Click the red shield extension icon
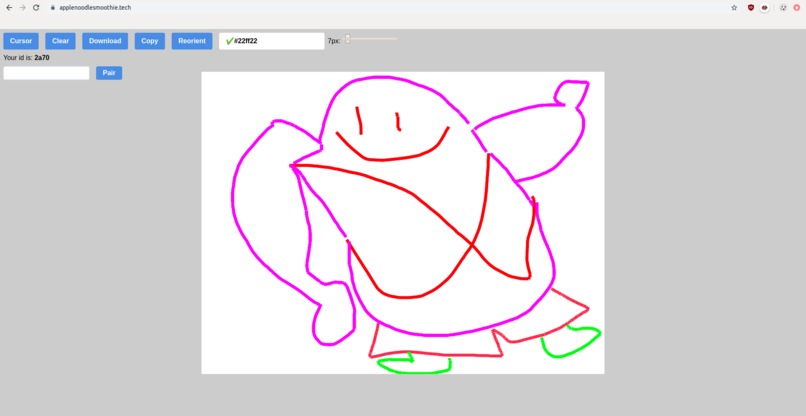The image size is (806, 416). [750, 8]
